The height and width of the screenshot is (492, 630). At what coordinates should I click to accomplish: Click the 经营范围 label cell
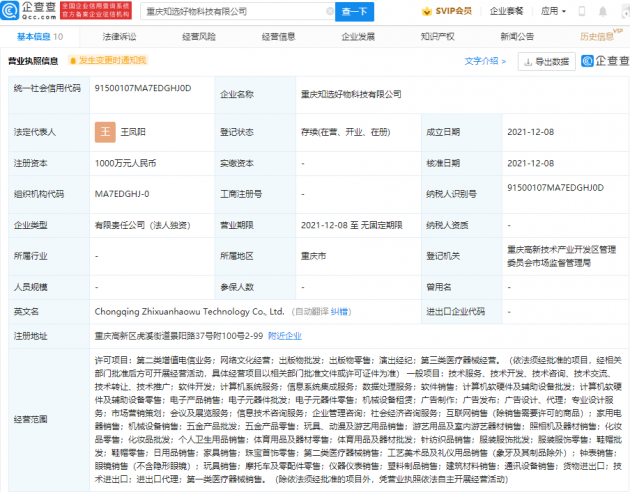pos(49,419)
